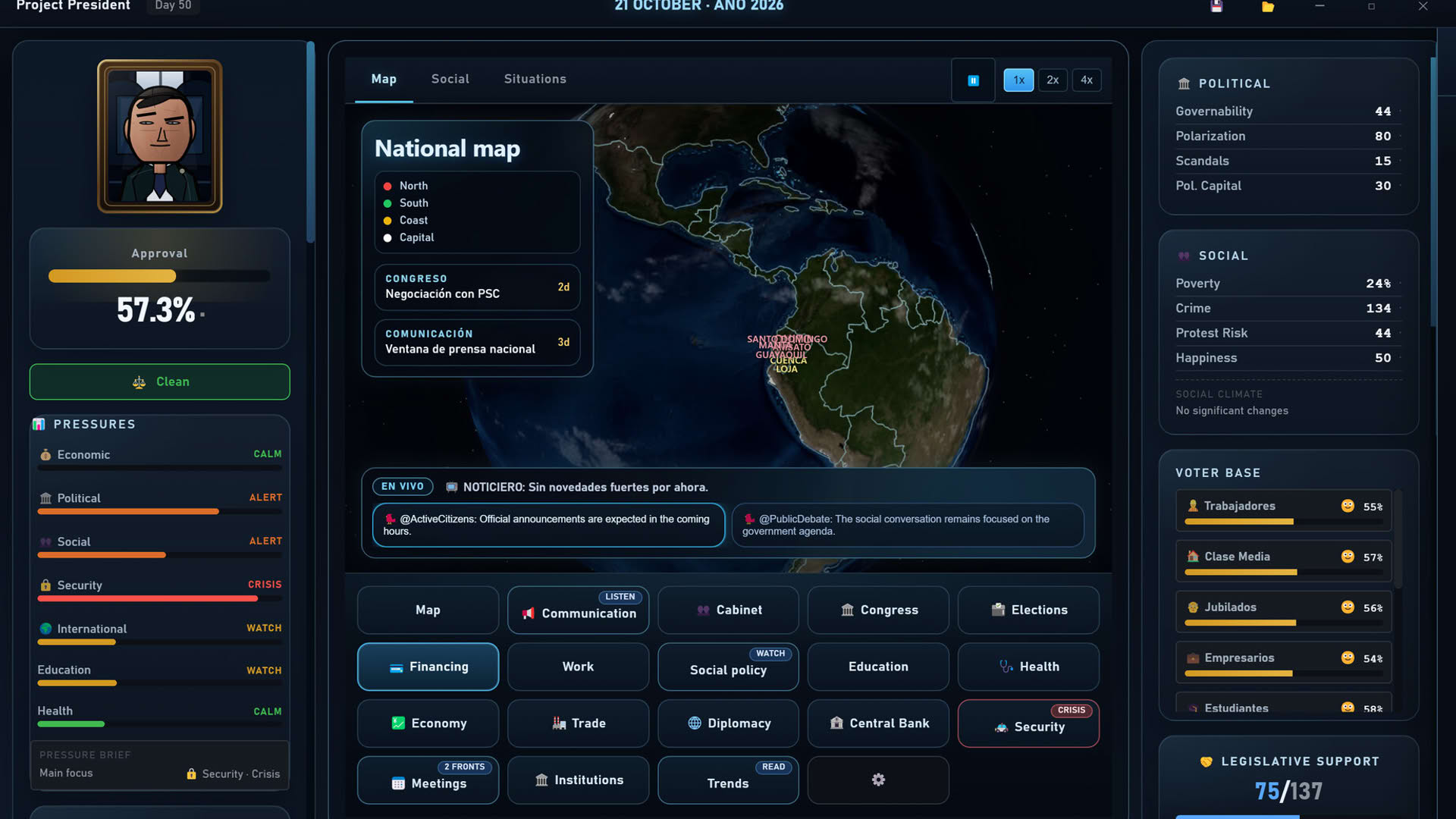This screenshot has width=1456, height=819.
Task: Open the Security crisis menu button
Action: click(1028, 723)
